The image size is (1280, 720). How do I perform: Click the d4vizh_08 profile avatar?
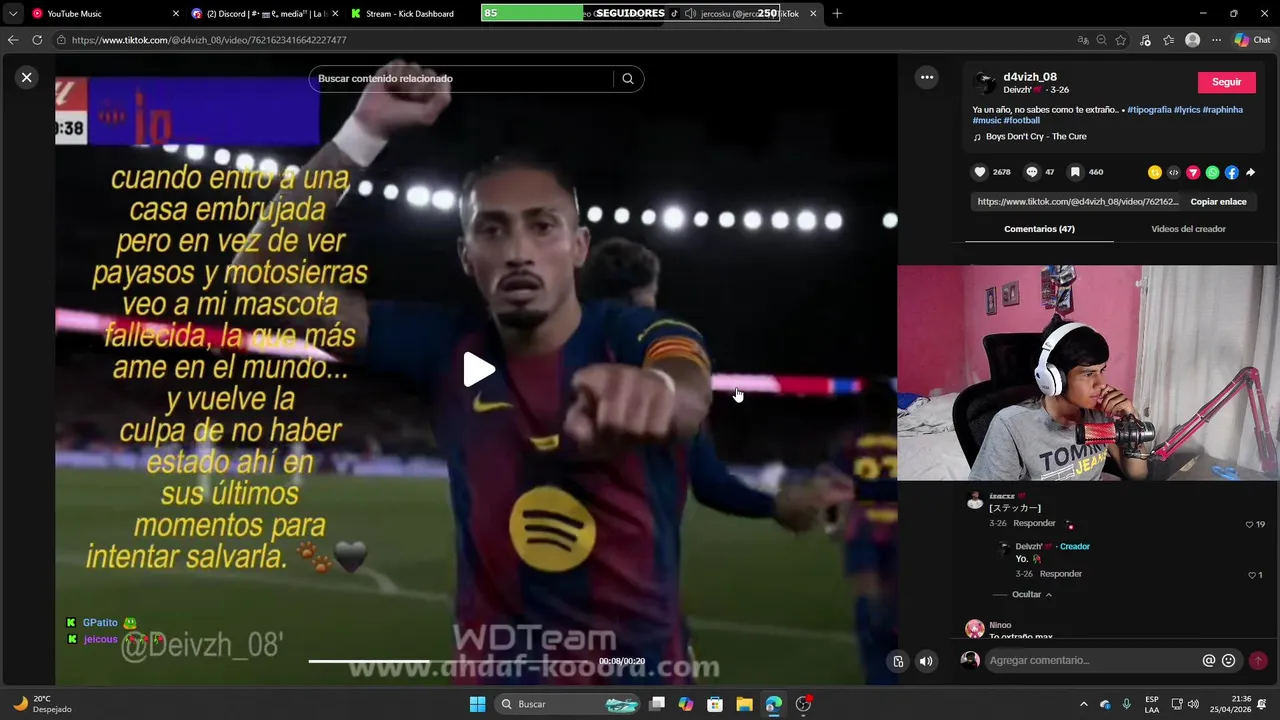(985, 83)
